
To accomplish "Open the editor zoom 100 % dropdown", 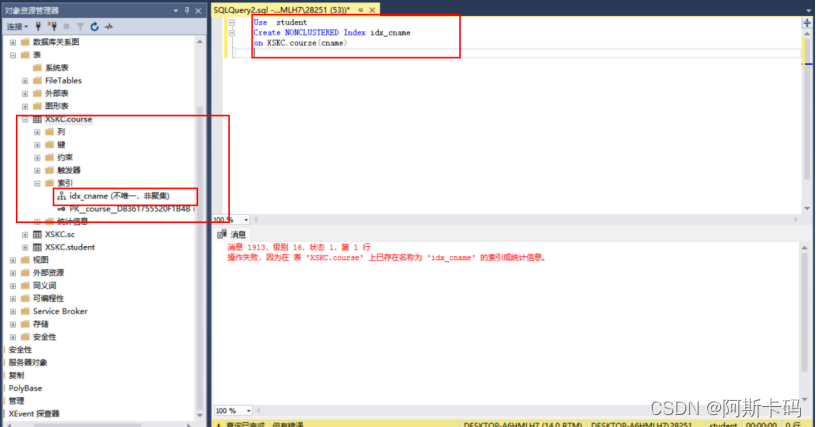I will (246, 220).
